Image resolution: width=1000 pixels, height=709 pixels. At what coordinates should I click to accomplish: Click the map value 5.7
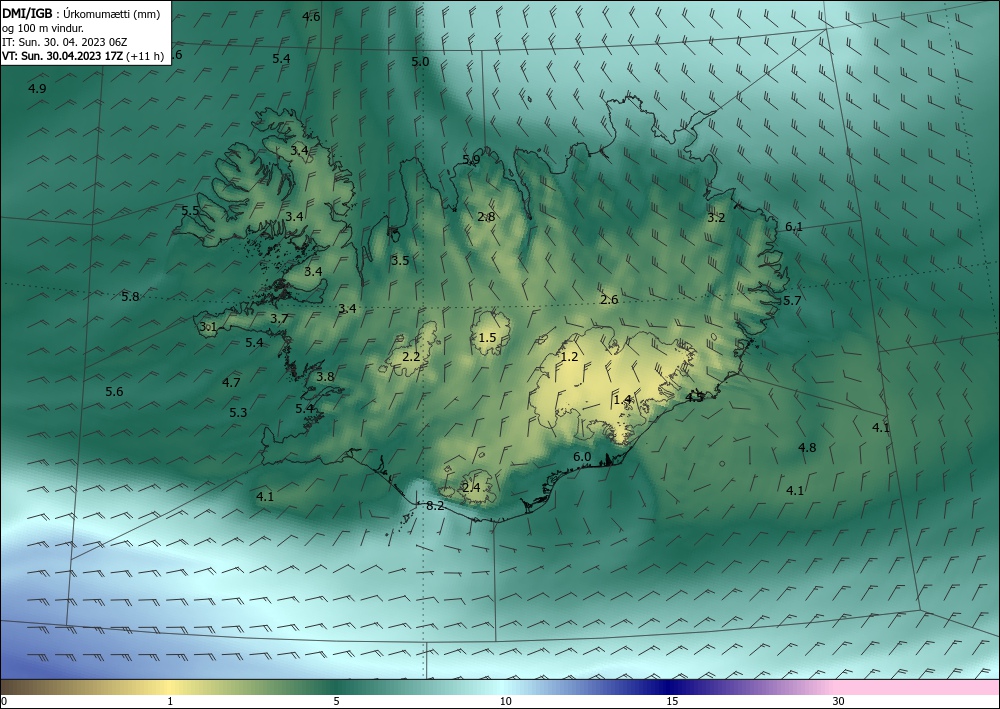click(x=793, y=300)
